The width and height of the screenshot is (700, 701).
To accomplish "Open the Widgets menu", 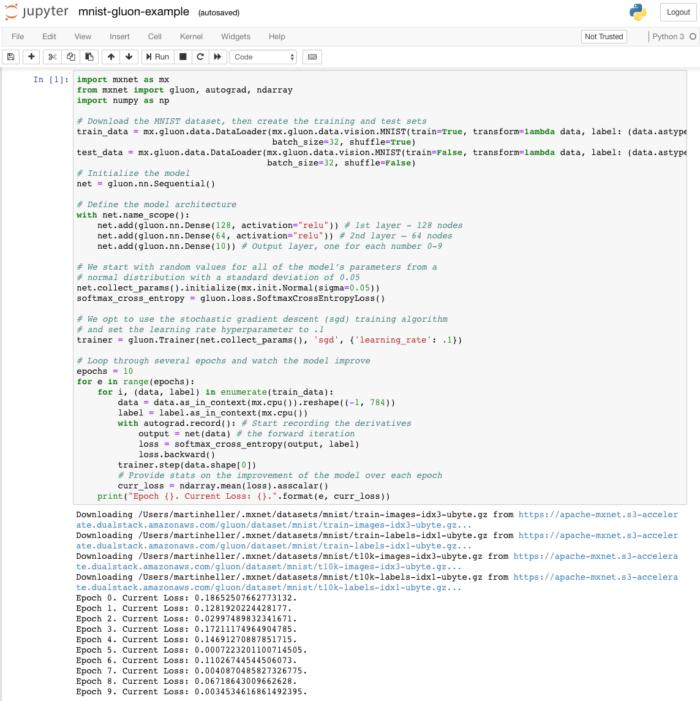I will pyautogui.click(x=236, y=37).
